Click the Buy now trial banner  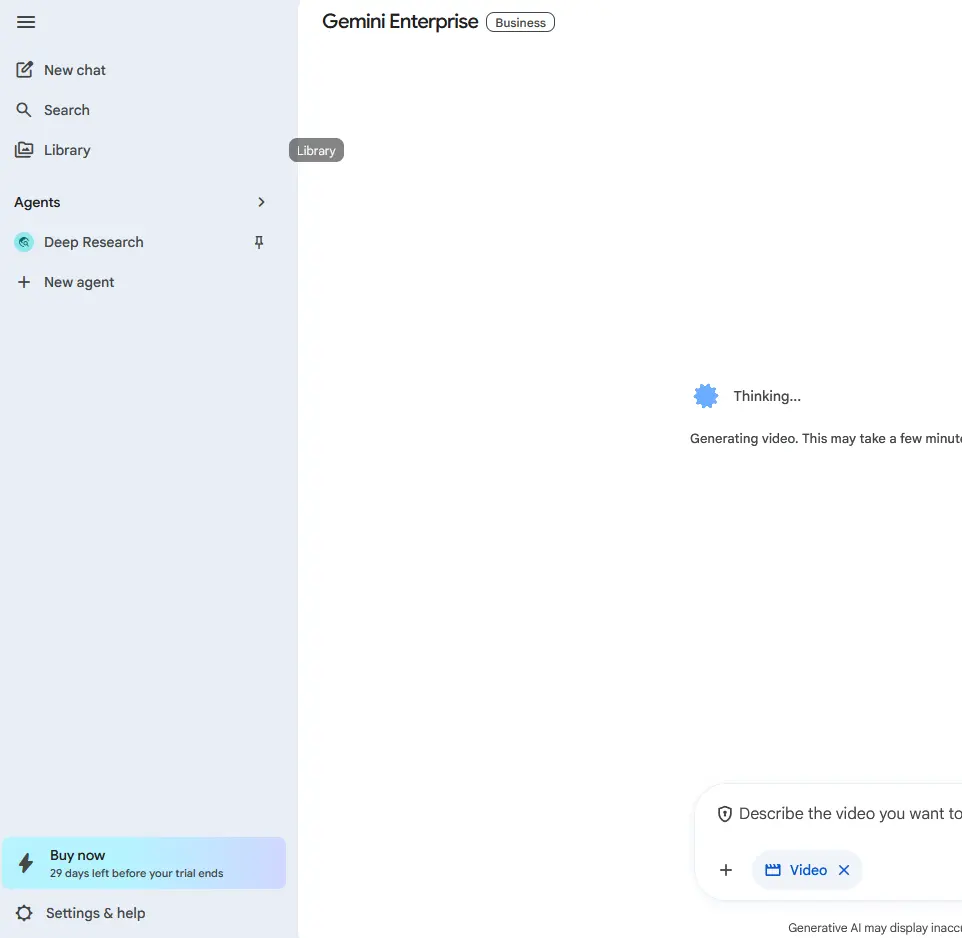(x=144, y=863)
